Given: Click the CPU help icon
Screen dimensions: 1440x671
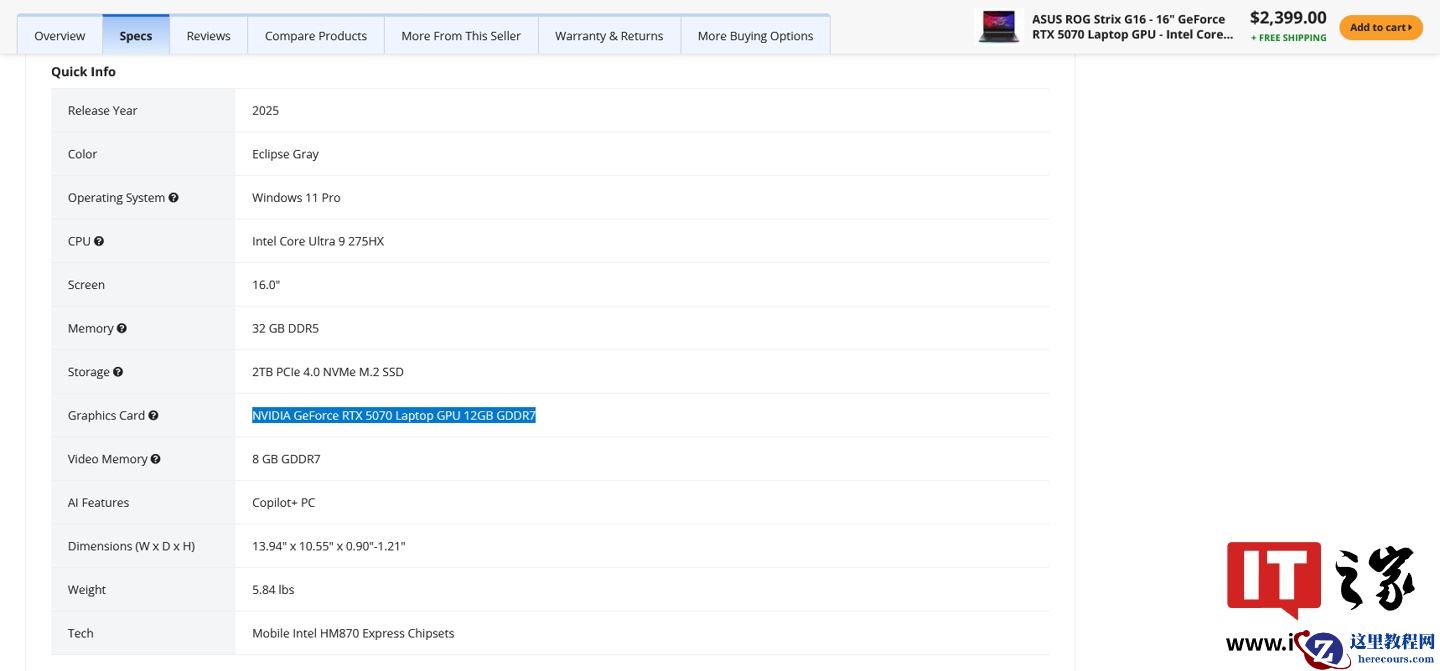Looking at the screenshot, I should coord(99,241).
